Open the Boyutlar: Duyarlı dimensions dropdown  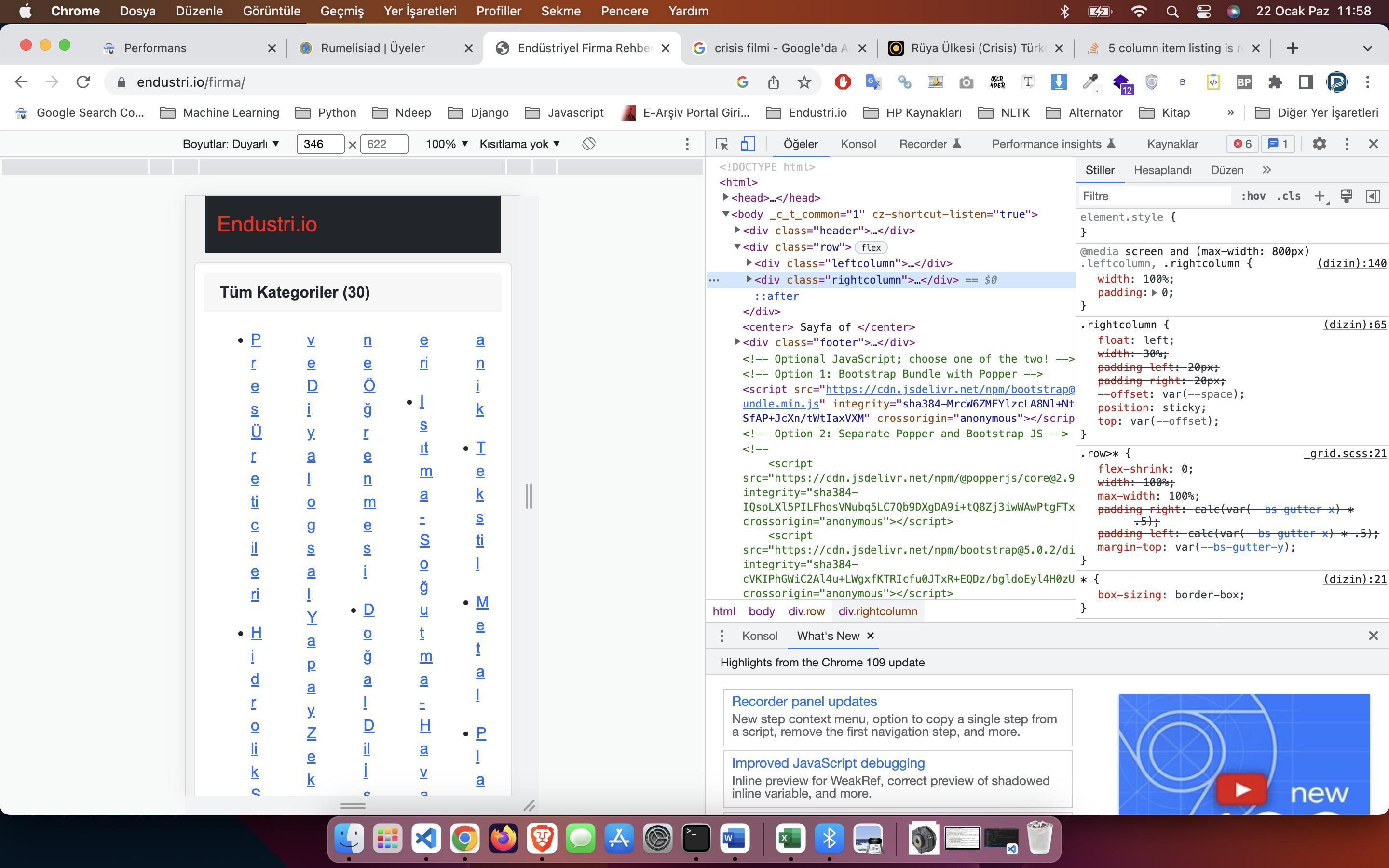pos(231,144)
